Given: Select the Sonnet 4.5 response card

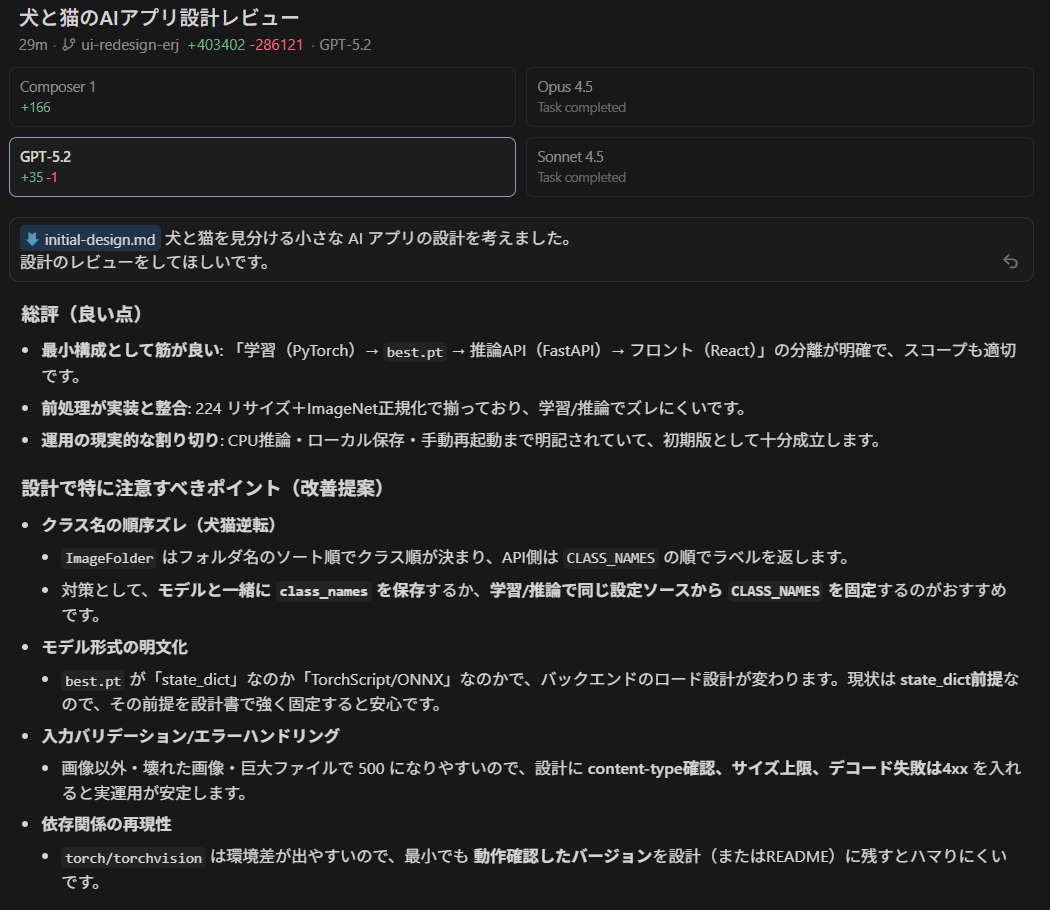Looking at the screenshot, I should coord(778,167).
